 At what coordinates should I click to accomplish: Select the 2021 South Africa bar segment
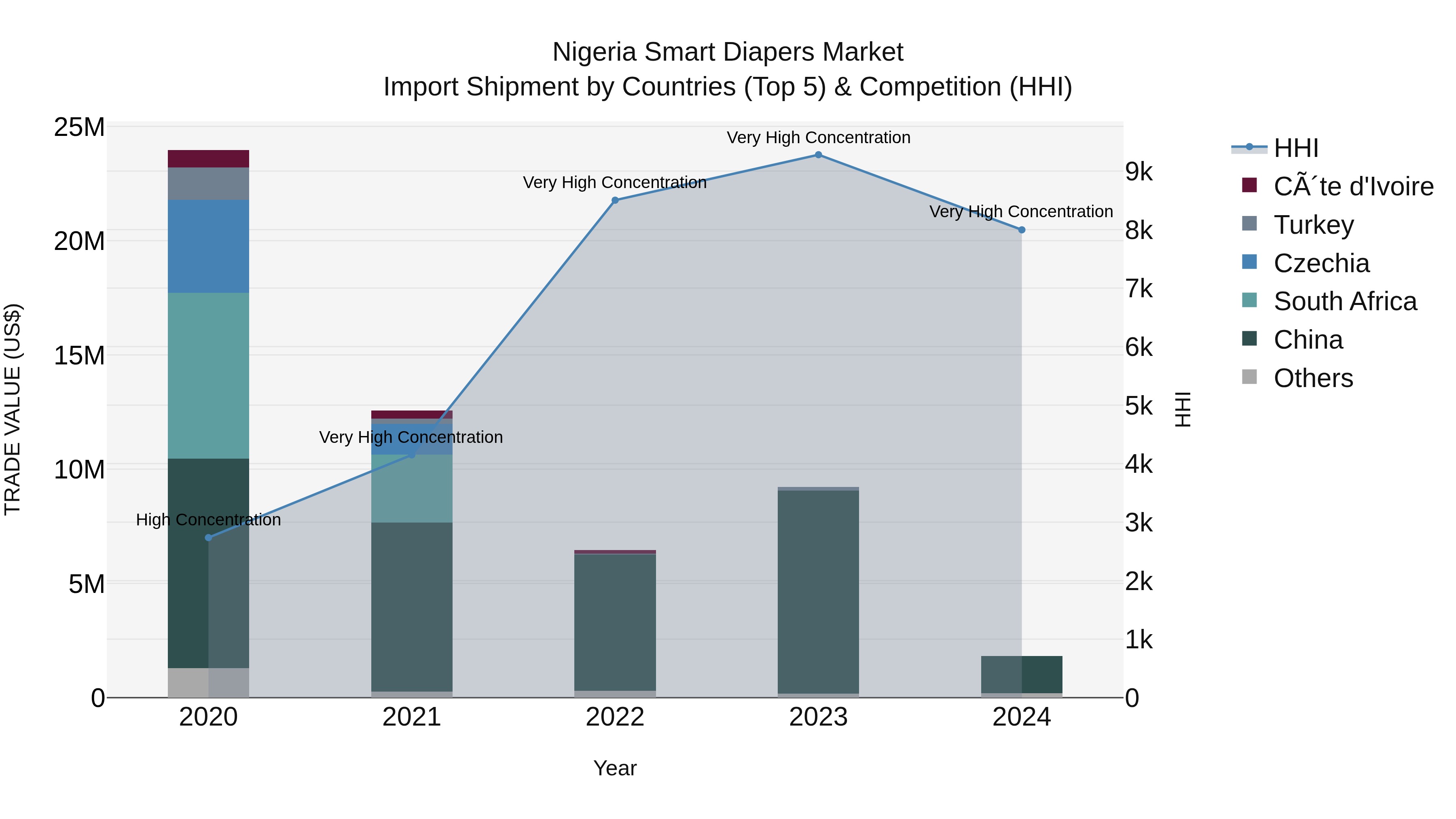point(412,489)
